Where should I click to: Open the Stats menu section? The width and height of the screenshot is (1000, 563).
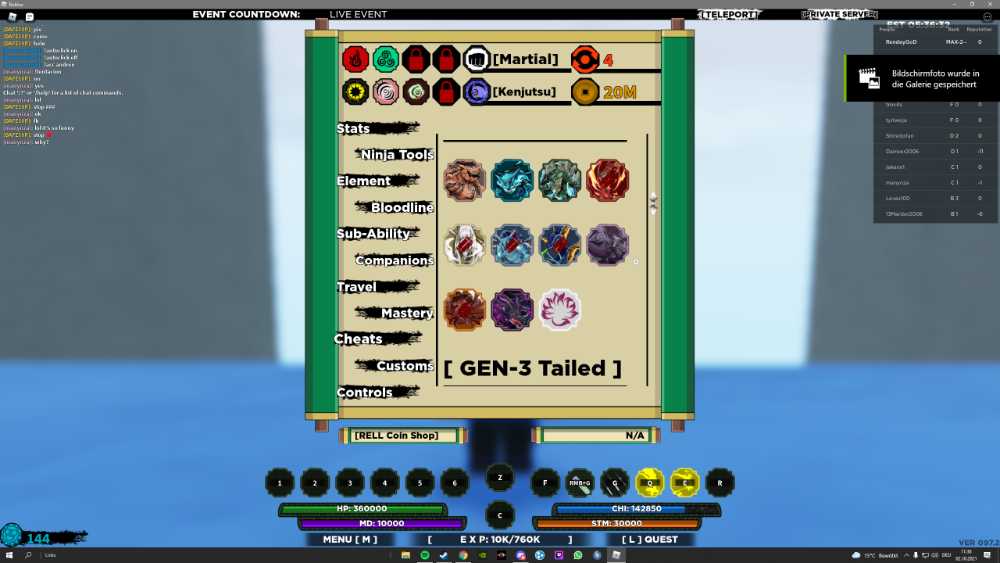(377, 128)
